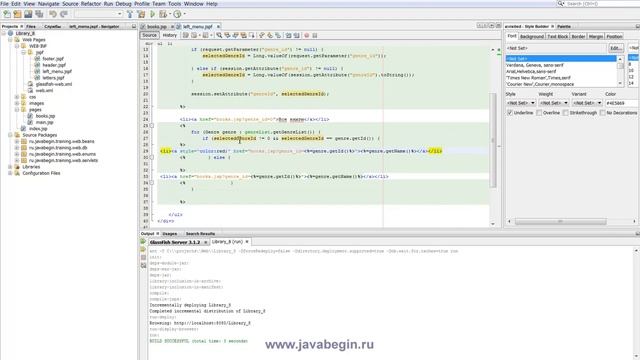Select glassfish-web.xml in Projects tree
Viewport: 640px width, 360px height.
pos(54,84)
